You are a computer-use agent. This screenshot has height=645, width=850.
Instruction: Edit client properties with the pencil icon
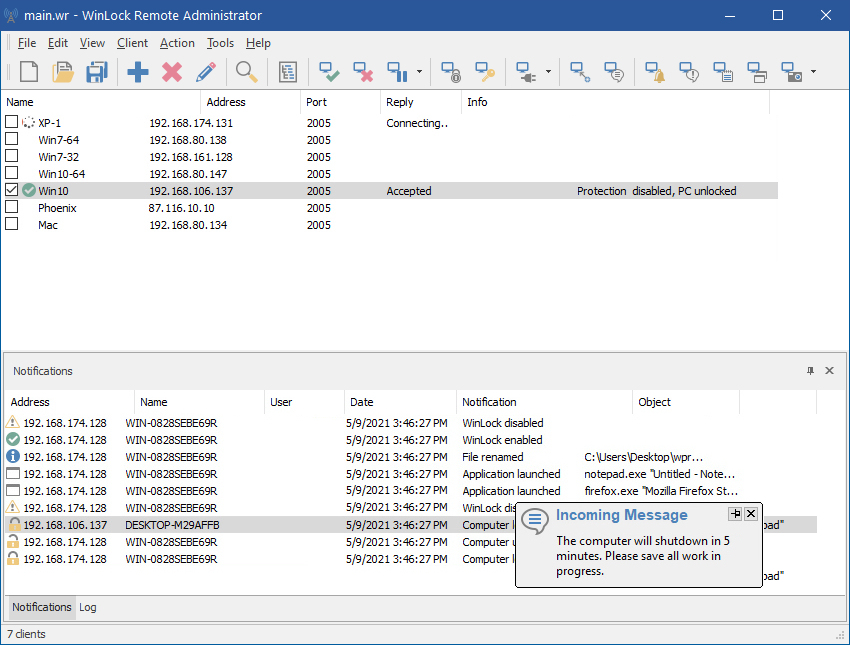click(x=205, y=71)
